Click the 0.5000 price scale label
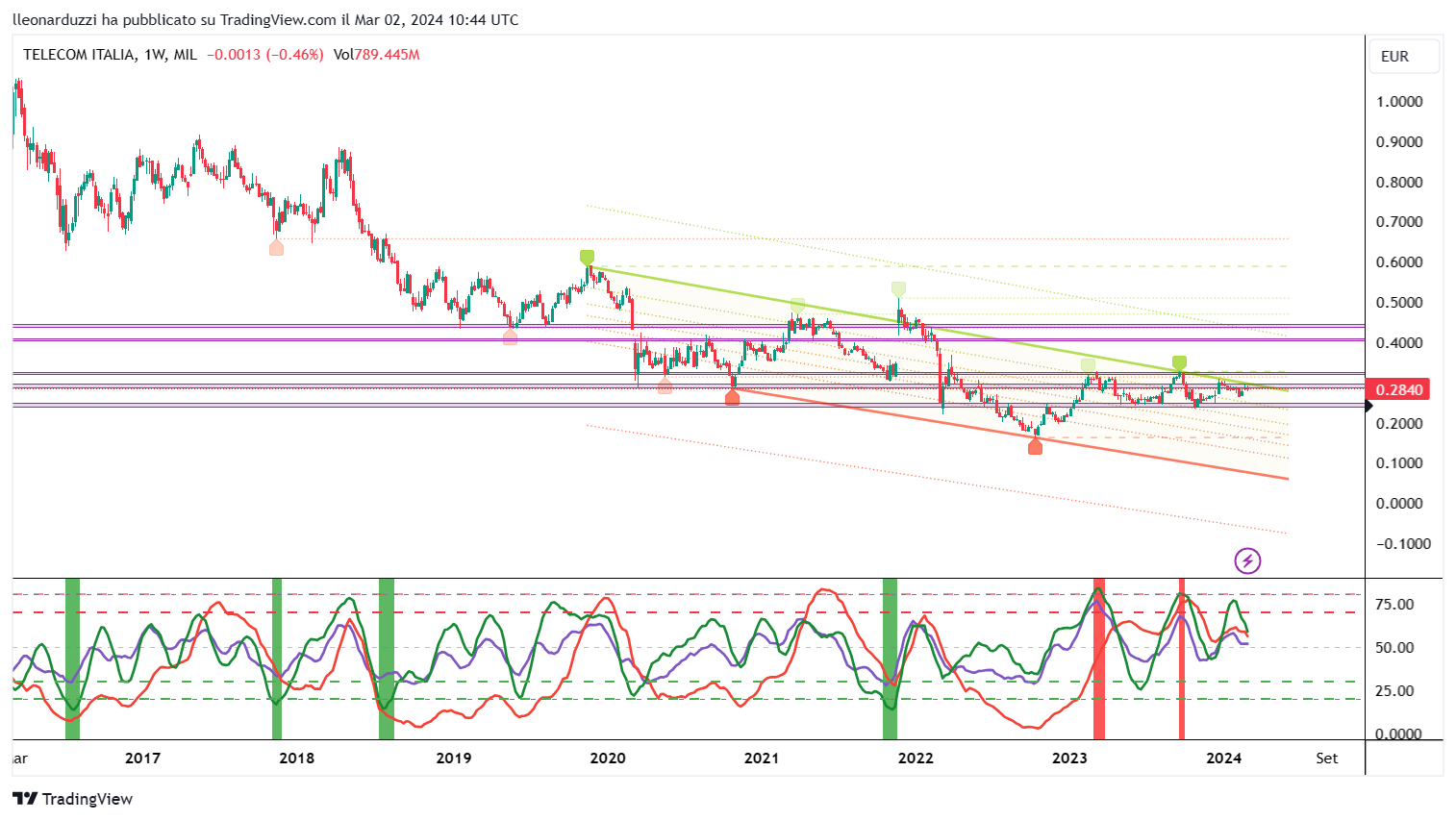Viewport: 1456px width, 821px height. point(1399,303)
